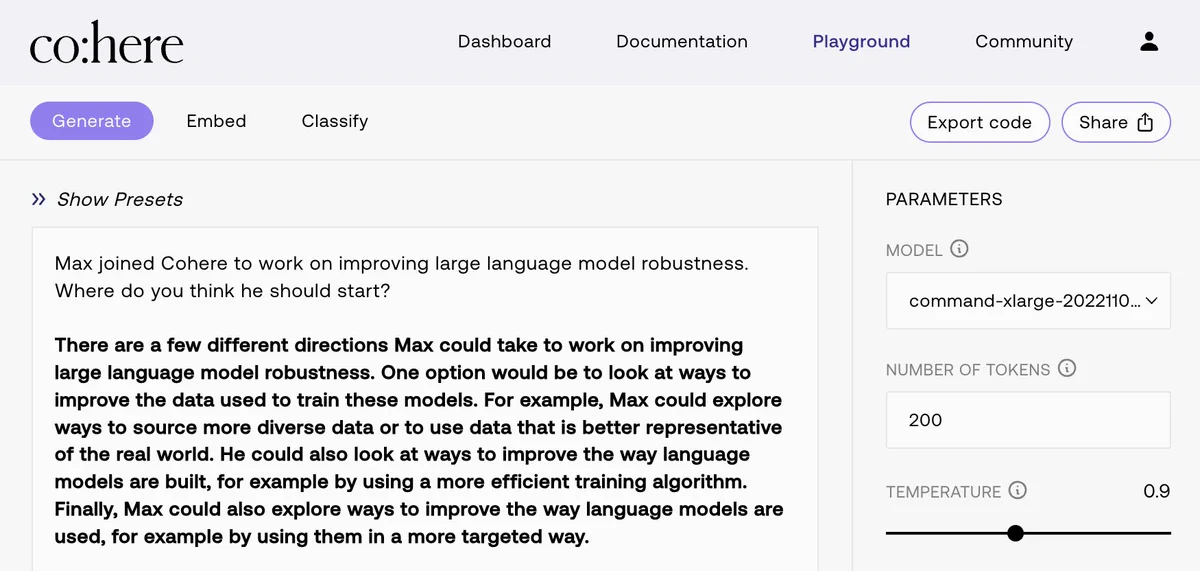Click the Temperature slider handle
This screenshot has height=571, width=1200.
[1015, 533]
